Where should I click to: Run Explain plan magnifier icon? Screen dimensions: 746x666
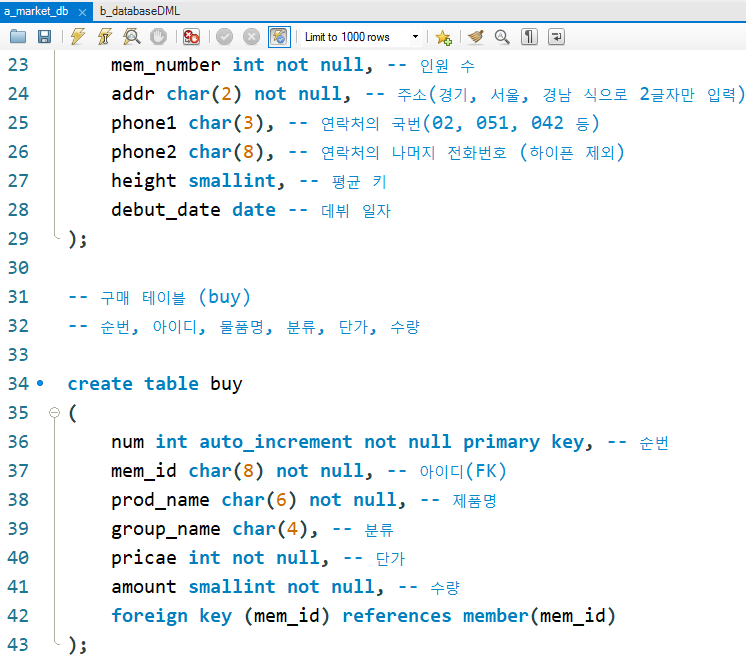[131, 37]
